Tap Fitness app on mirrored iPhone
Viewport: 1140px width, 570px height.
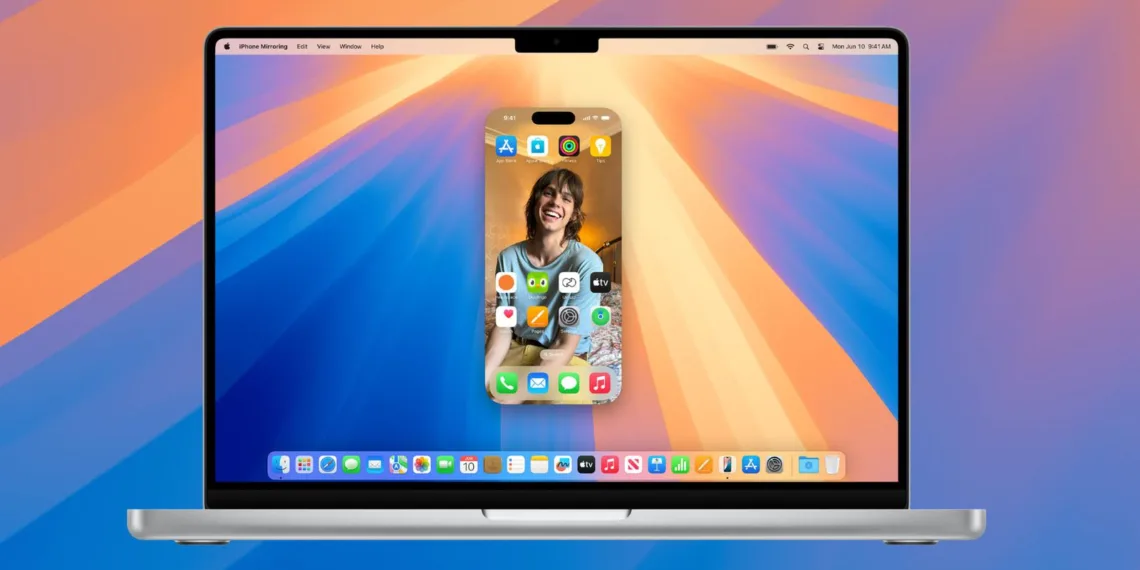point(569,146)
